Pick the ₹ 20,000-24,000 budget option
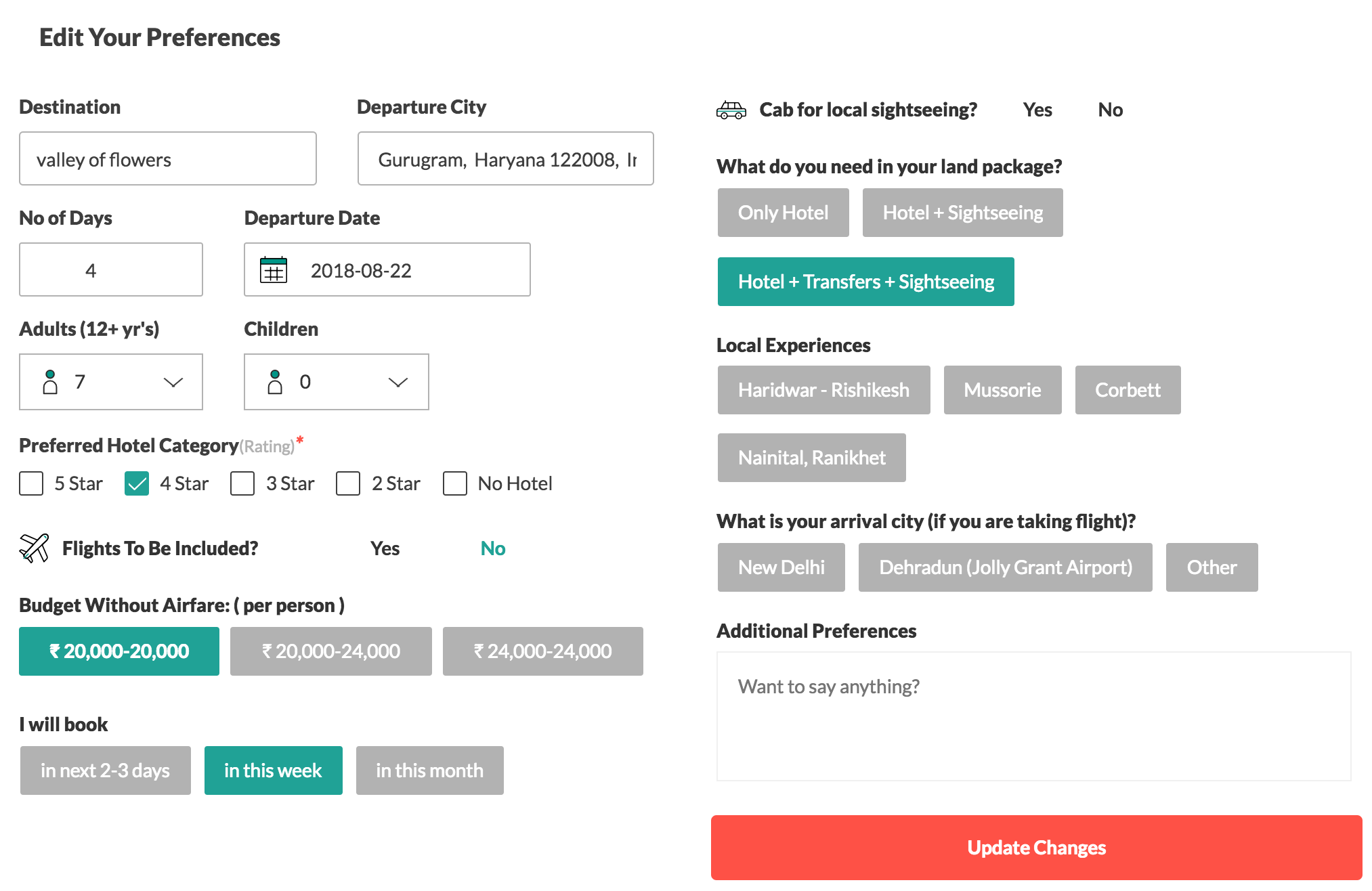 point(330,651)
